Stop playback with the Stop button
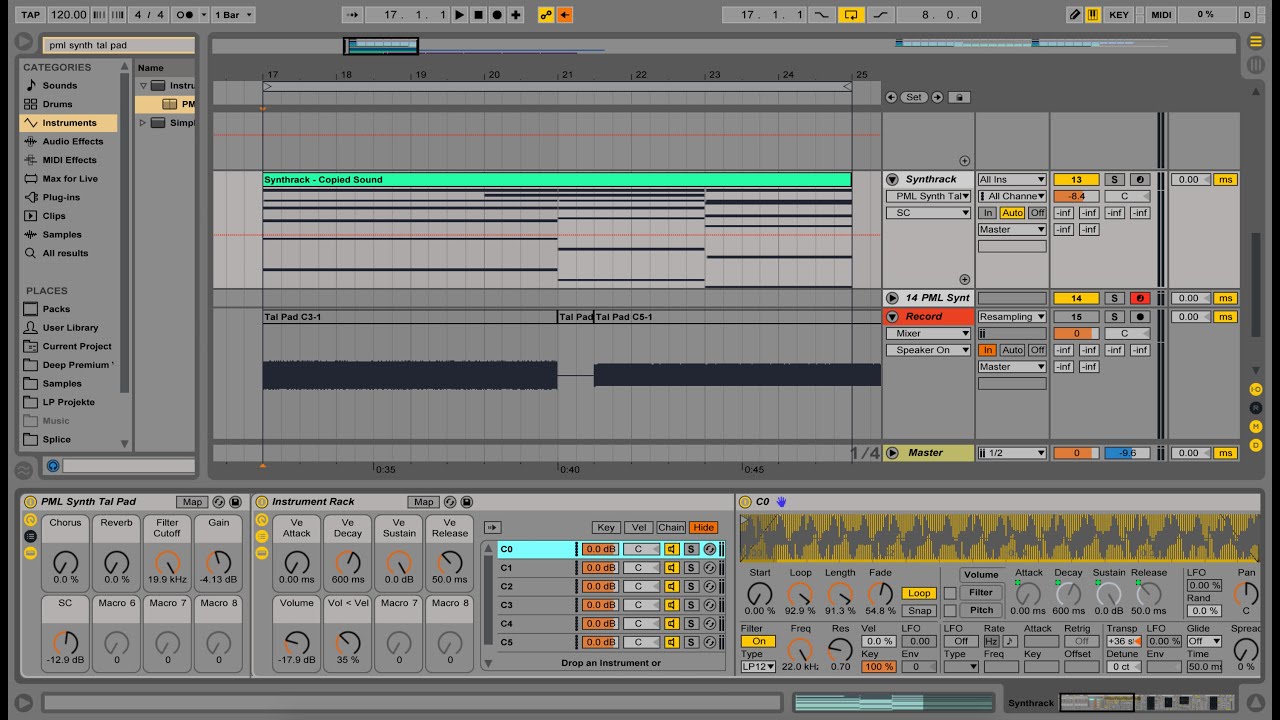The height and width of the screenshot is (720, 1280). tap(478, 15)
